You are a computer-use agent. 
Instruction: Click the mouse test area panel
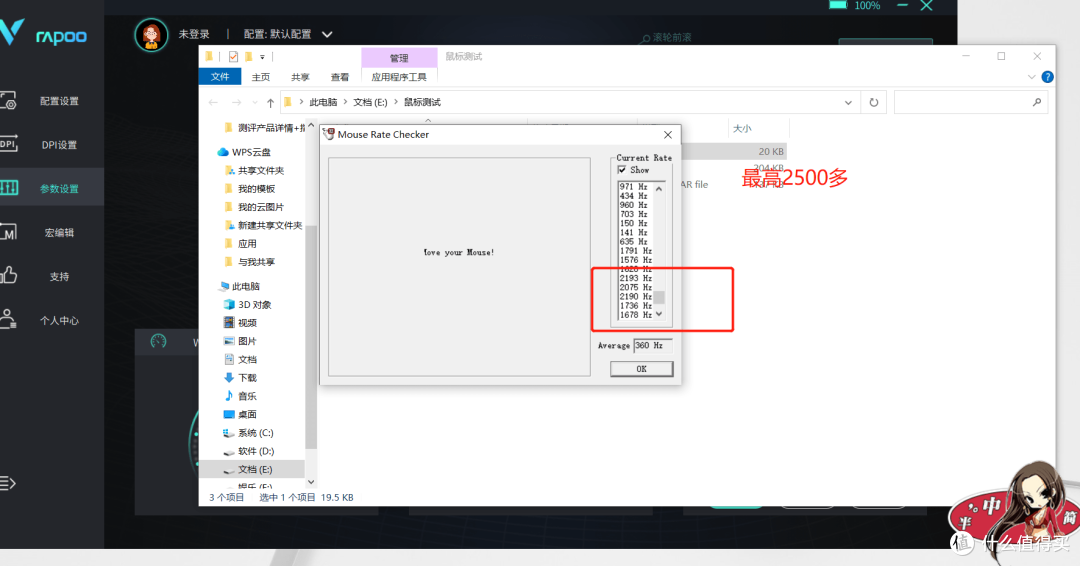click(x=459, y=267)
